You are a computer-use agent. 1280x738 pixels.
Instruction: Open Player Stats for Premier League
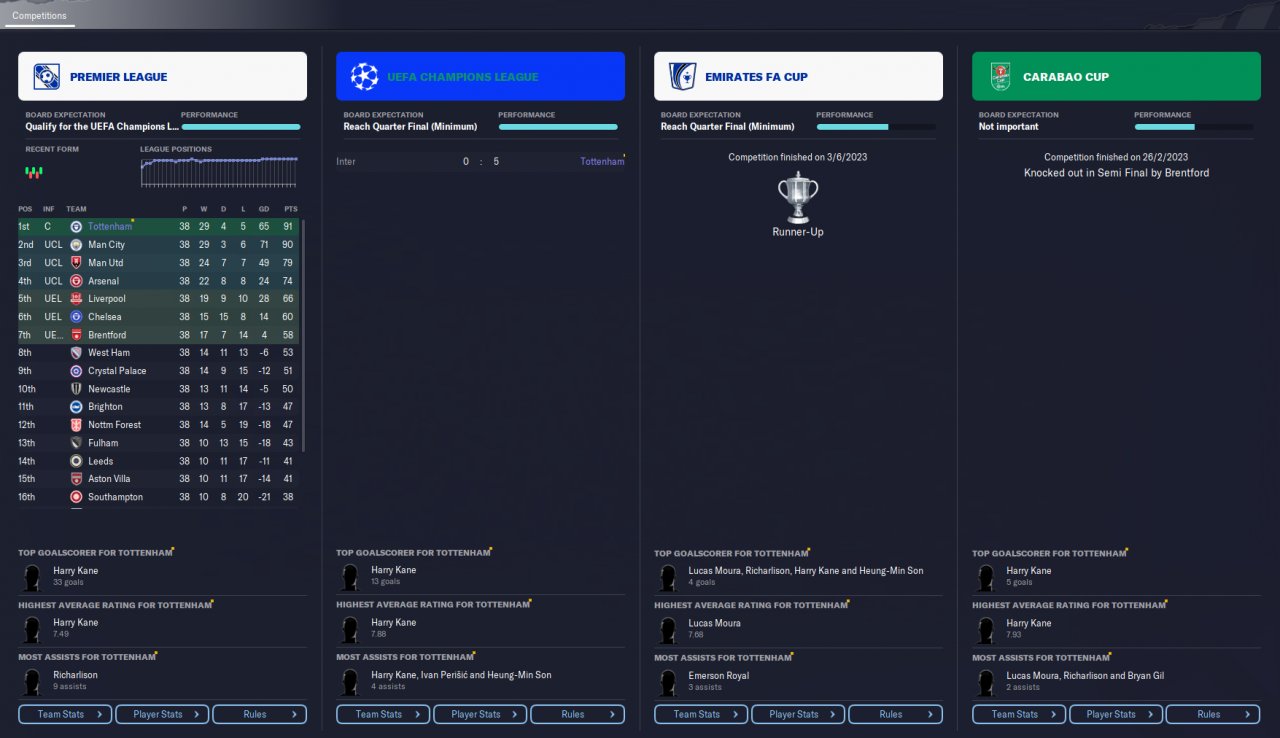point(162,714)
